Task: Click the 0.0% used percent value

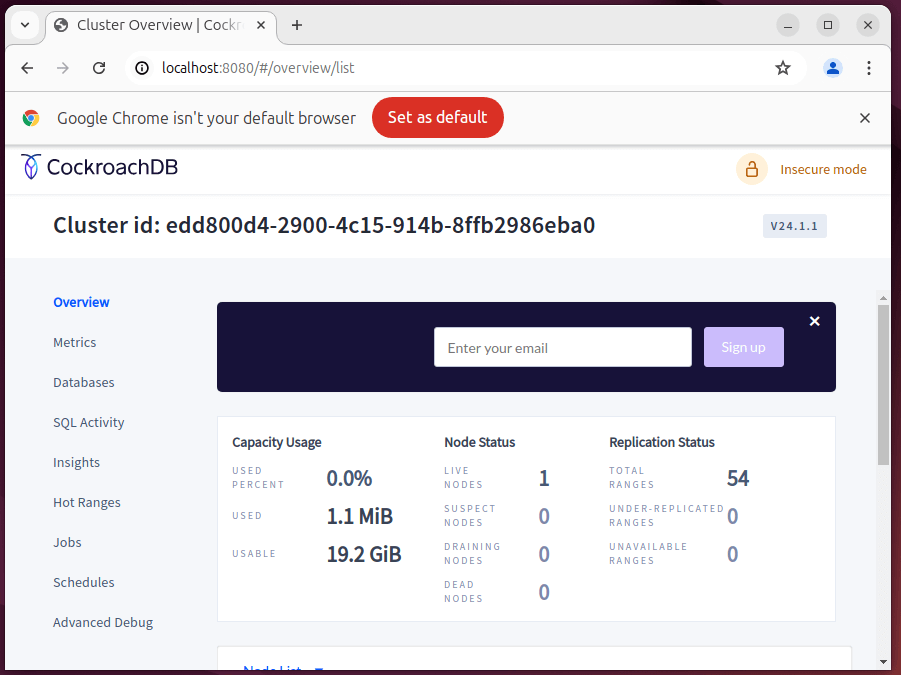Action: pos(349,479)
